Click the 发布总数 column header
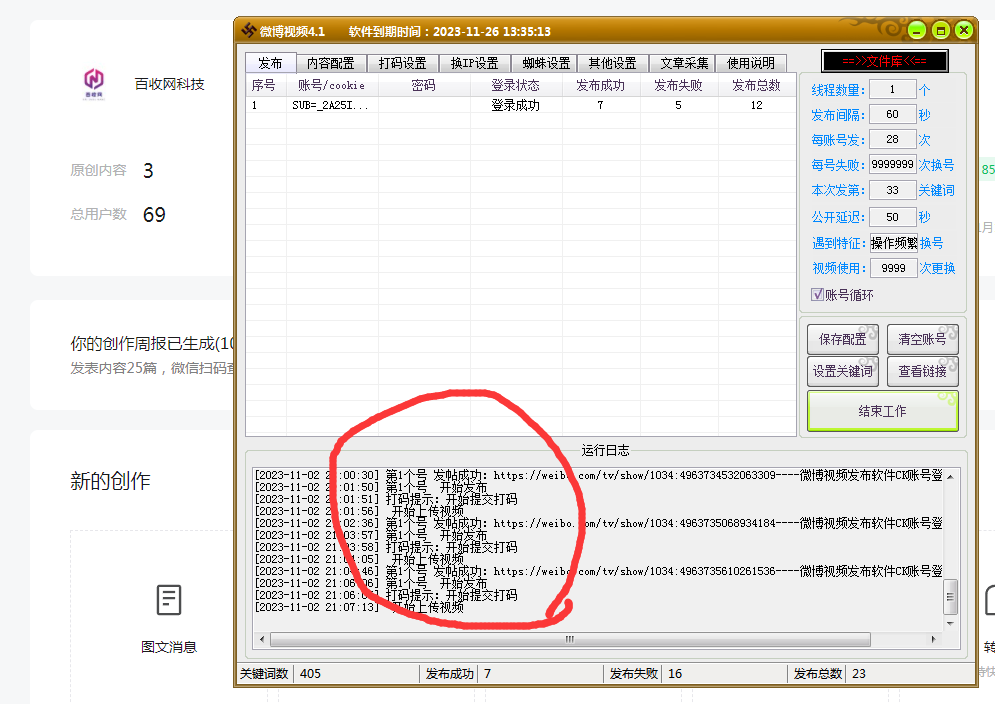The width and height of the screenshot is (995, 704). (757, 86)
